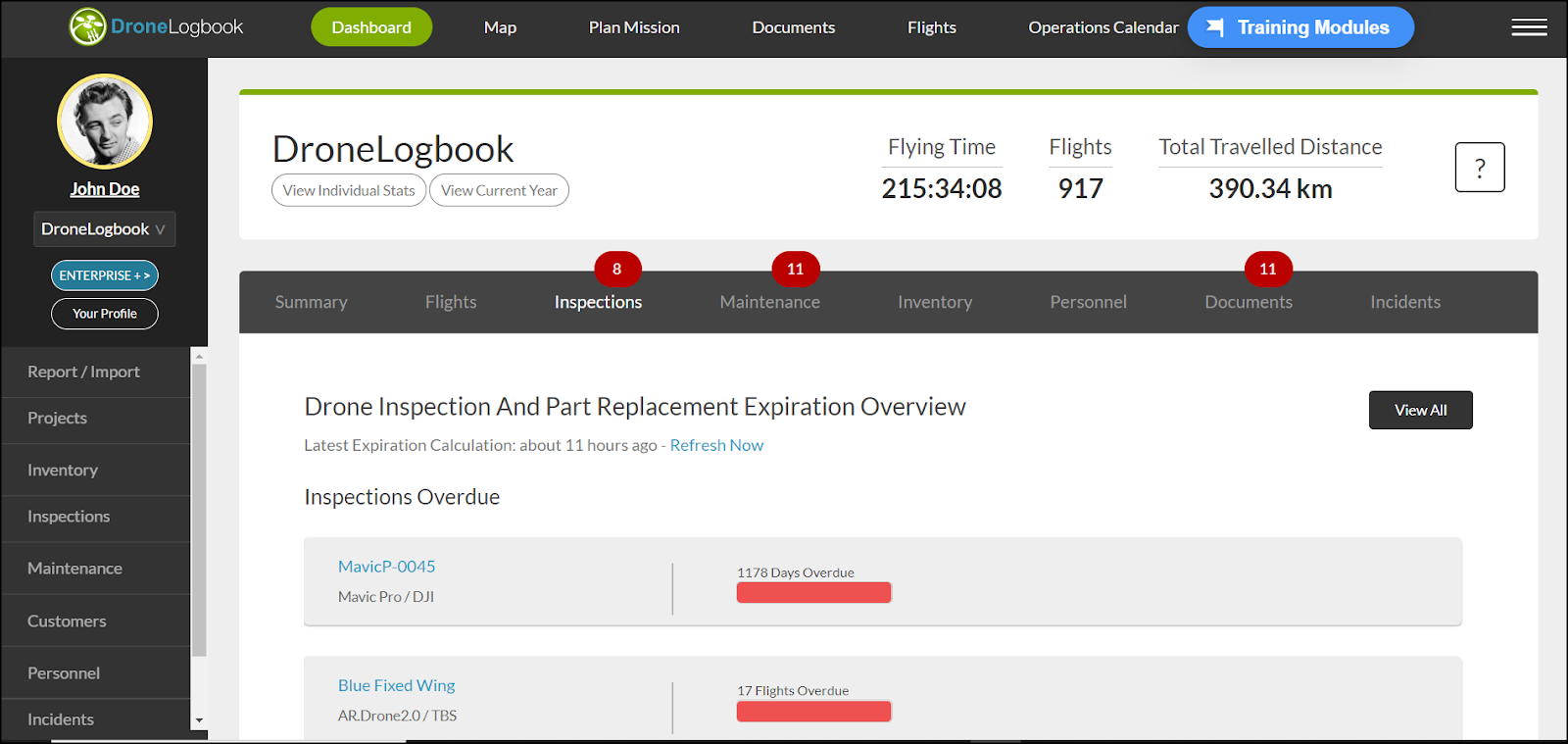This screenshot has height=744, width=1568.
Task: Open Report / Import in sidebar
Action: [x=96, y=372]
